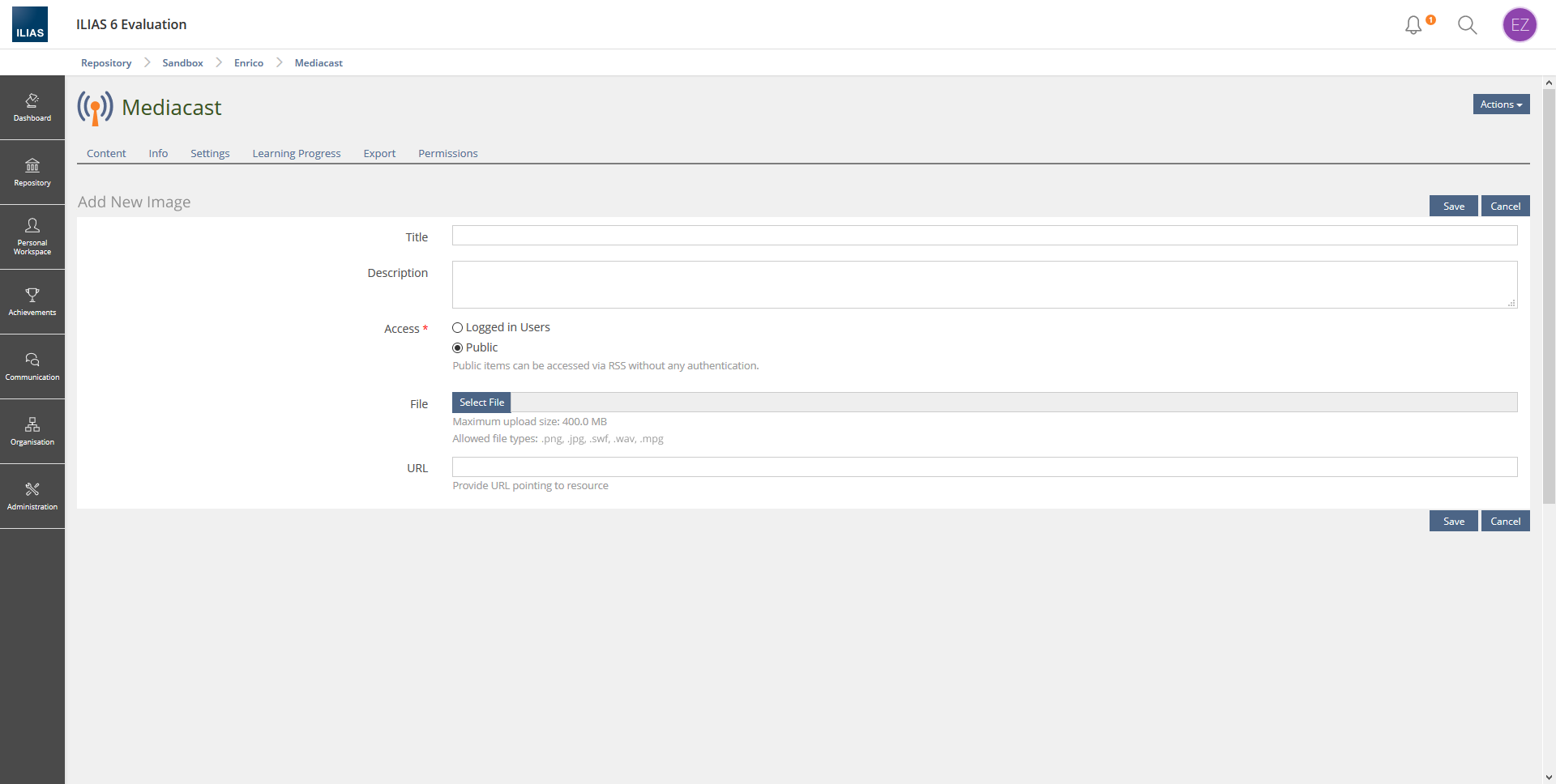Switch to the Settings tab
Viewport: 1556px width, 784px height.
tap(210, 154)
